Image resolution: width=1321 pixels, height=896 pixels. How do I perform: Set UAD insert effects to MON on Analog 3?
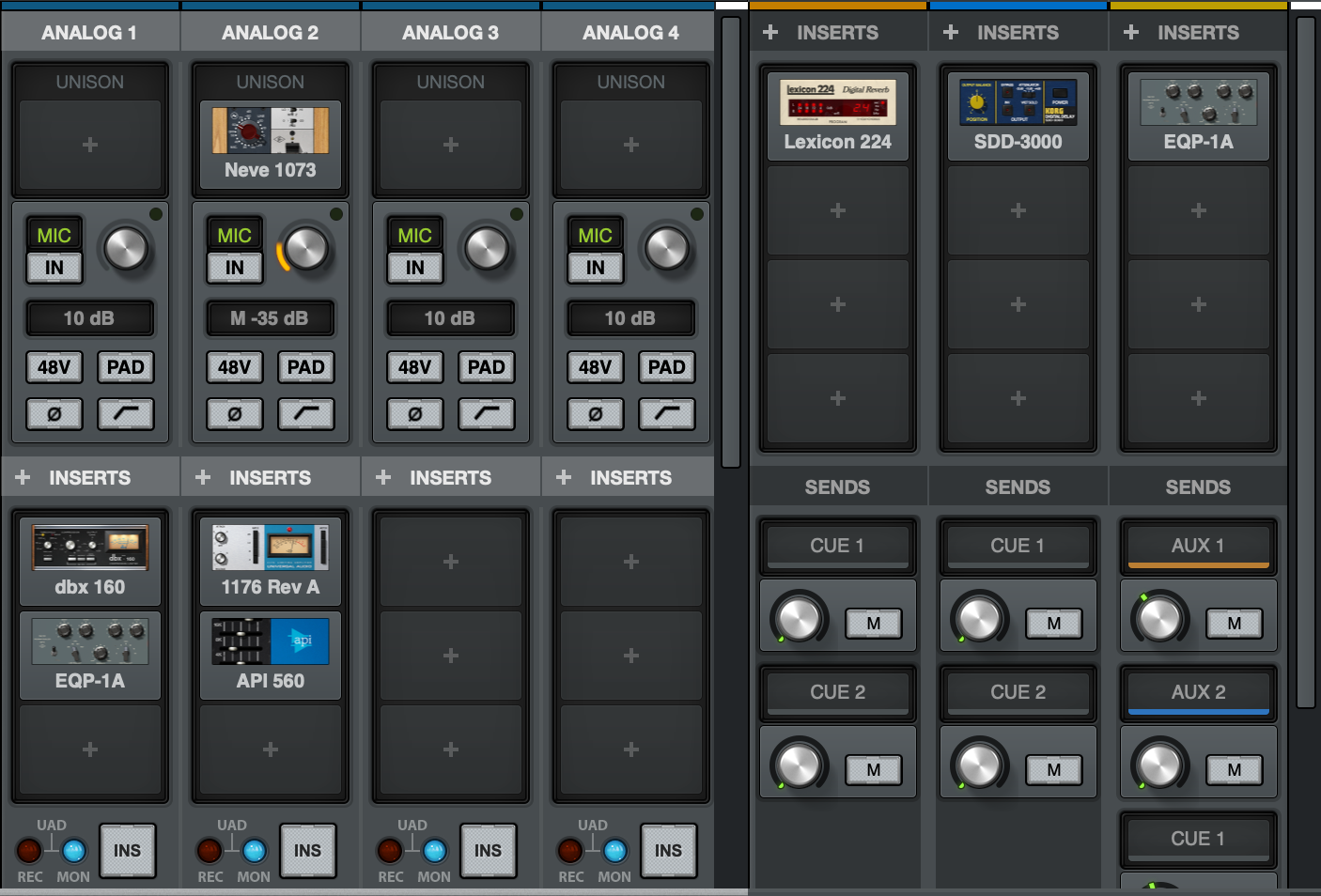(434, 851)
